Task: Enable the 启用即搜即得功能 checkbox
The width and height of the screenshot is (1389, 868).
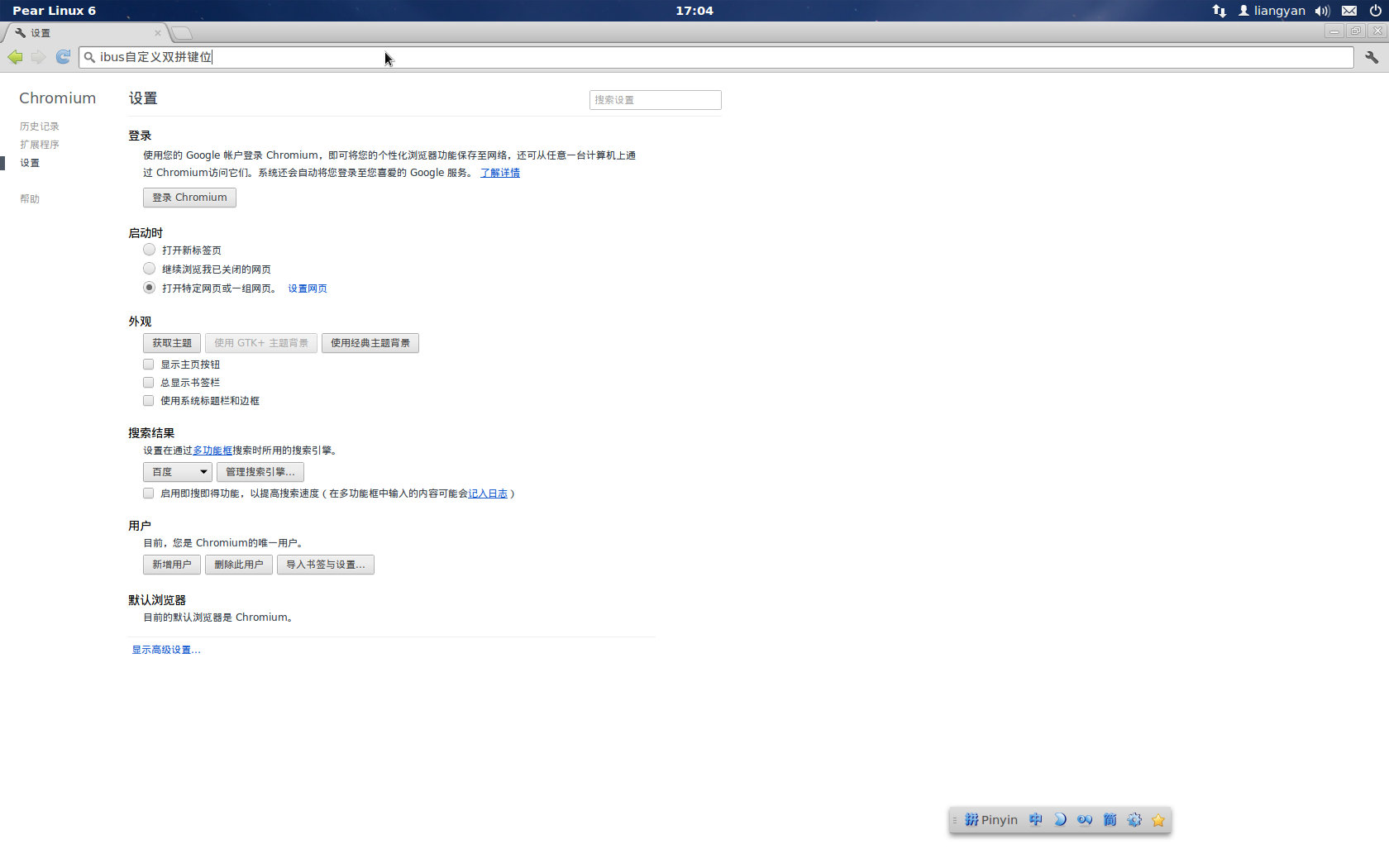Action: (149, 494)
